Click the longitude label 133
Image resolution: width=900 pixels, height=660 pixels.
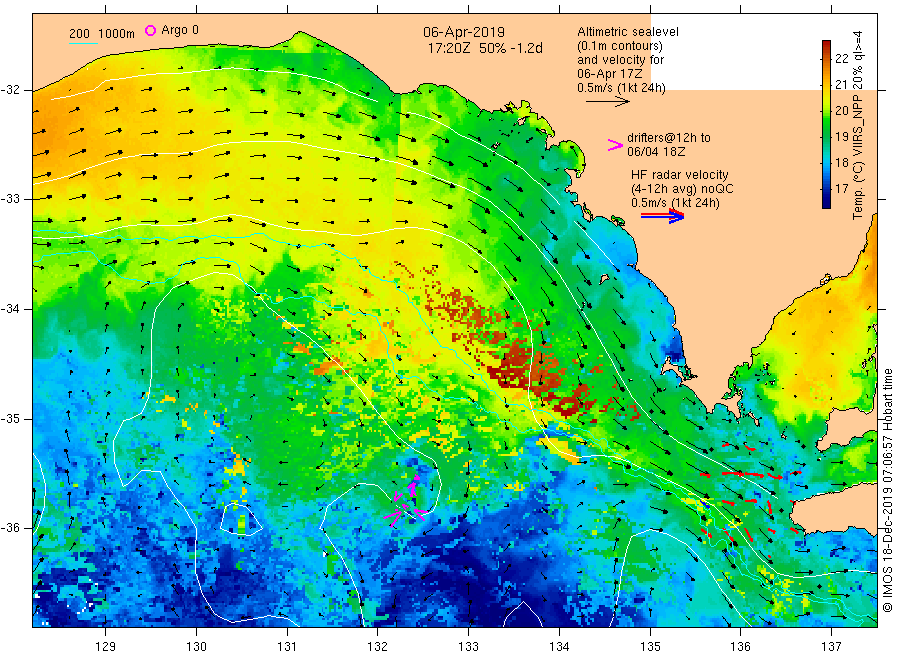468,646
